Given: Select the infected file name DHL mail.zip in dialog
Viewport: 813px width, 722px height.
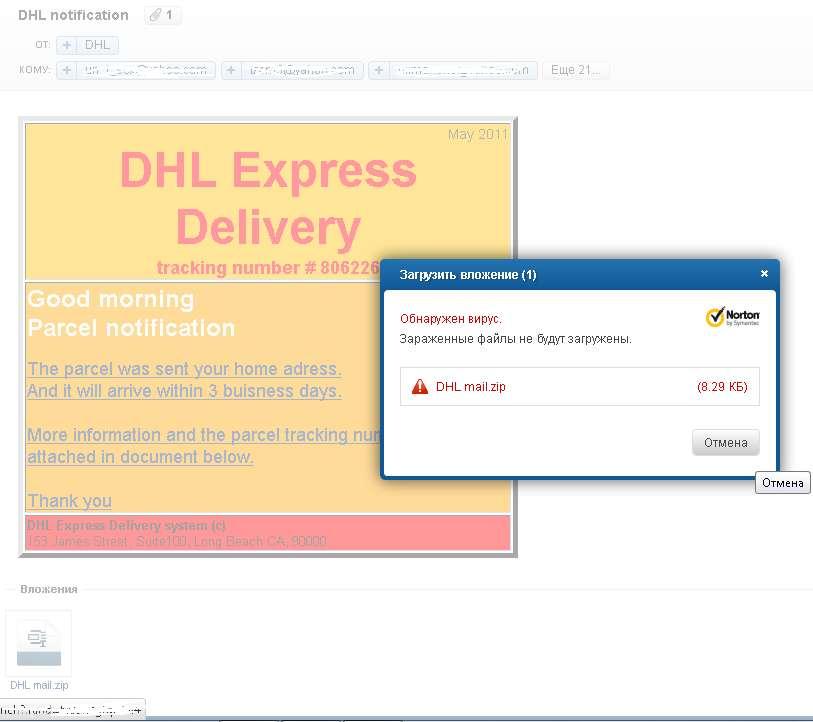Looking at the screenshot, I should (470, 387).
